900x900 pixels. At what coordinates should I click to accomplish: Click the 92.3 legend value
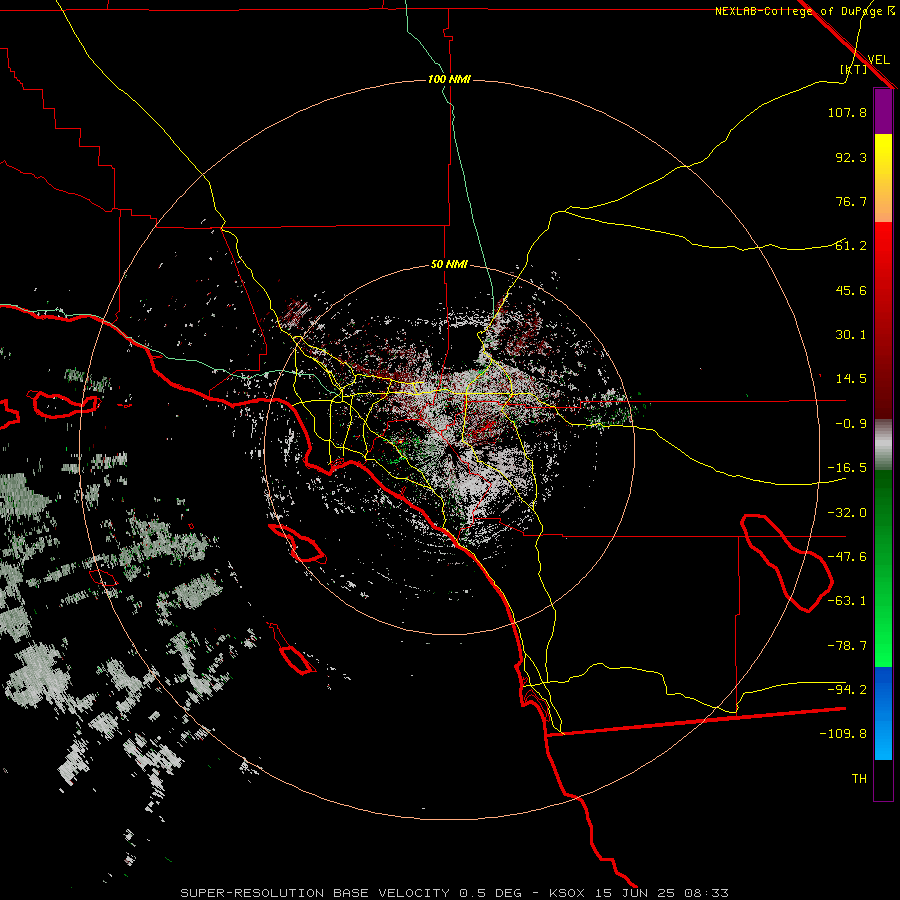(x=851, y=157)
